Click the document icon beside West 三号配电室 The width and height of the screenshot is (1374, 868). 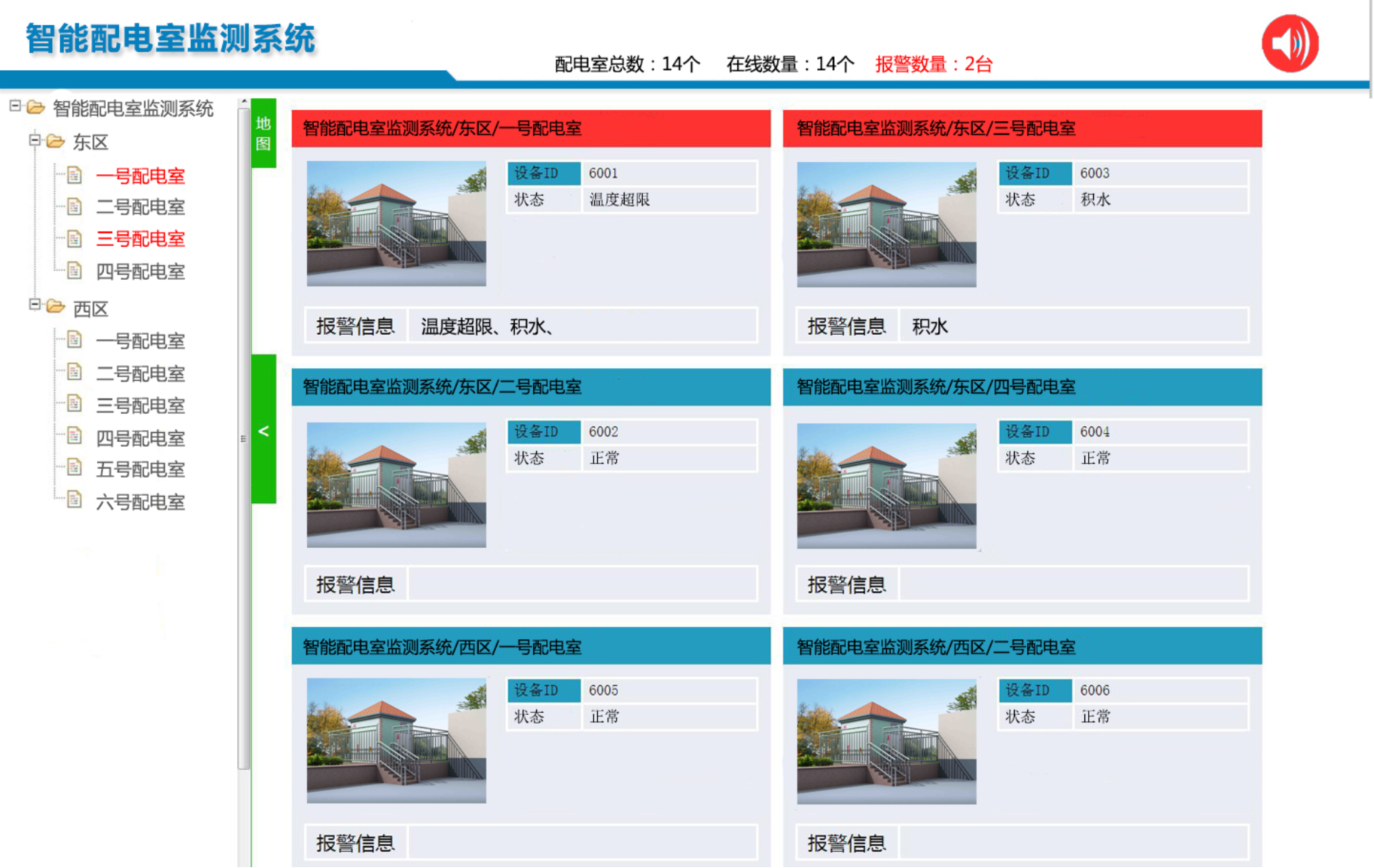coord(74,404)
